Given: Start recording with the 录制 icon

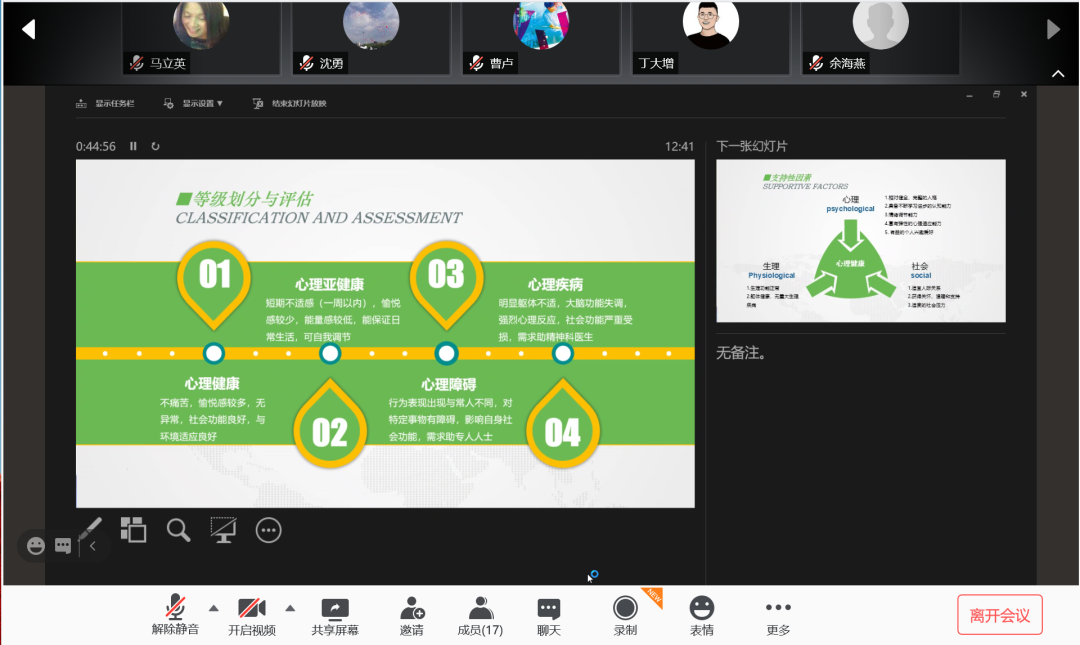Looking at the screenshot, I should coord(625,608).
